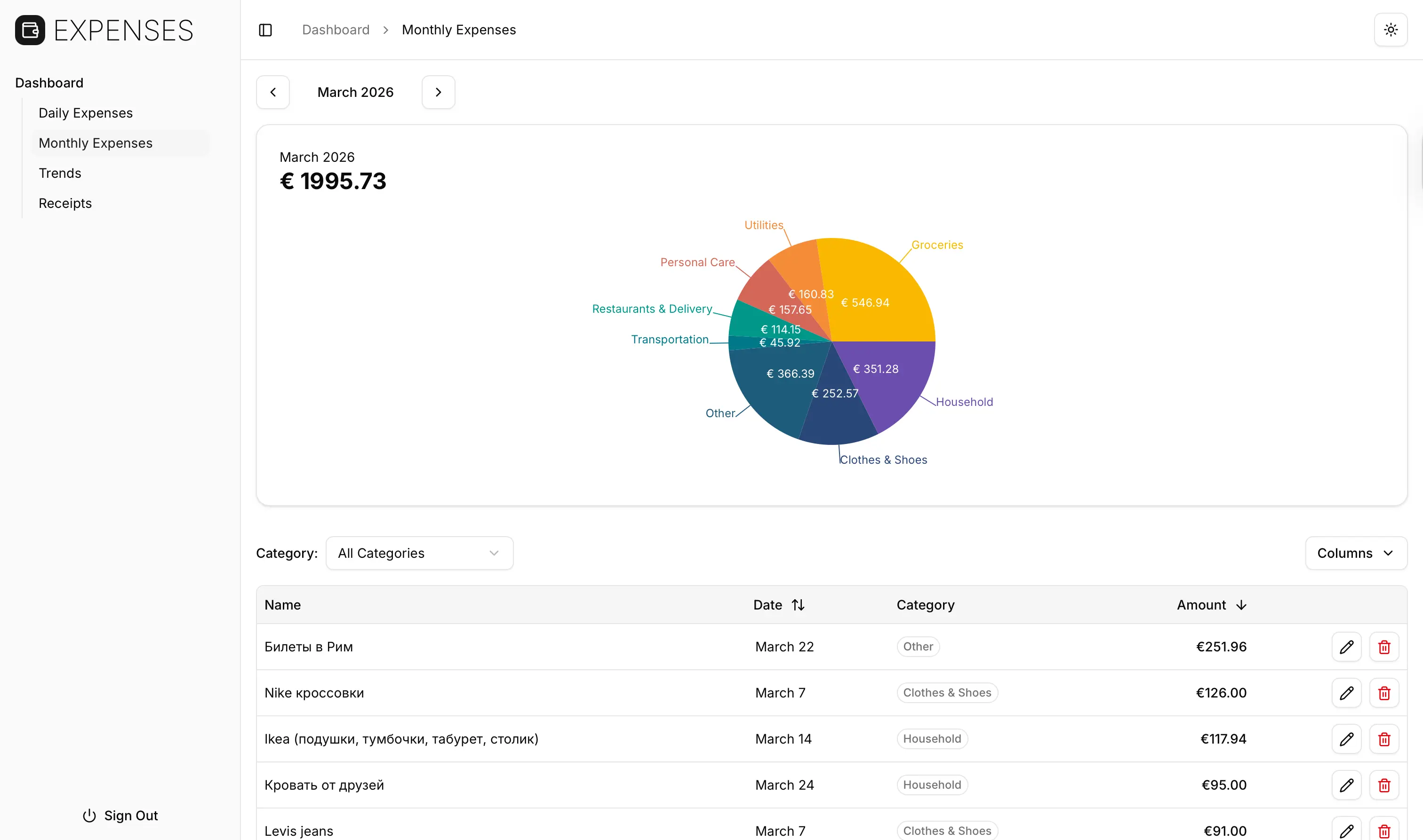This screenshot has width=1423, height=840.
Task: Open the Receipts section
Action: click(x=64, y=203)
